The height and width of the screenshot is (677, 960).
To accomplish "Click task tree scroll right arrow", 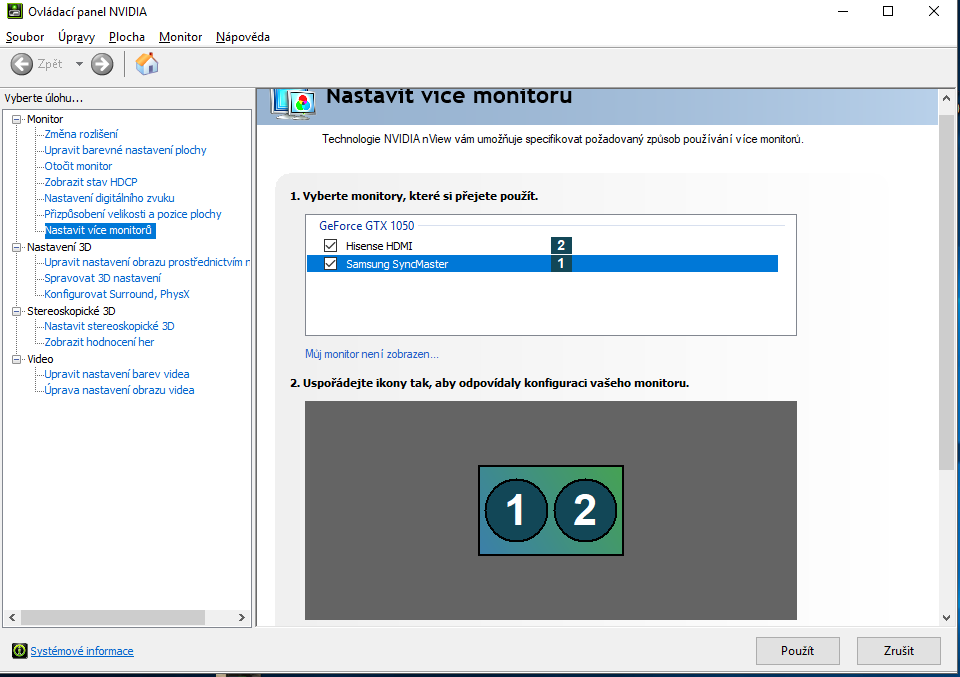I will 242,618.
